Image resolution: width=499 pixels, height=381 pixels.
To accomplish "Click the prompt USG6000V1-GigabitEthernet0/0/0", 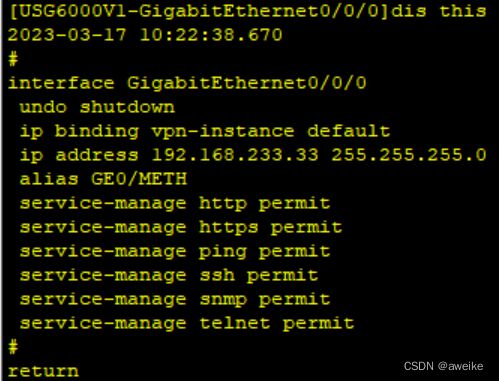I will pyautogui.click(x=199, y=11).
